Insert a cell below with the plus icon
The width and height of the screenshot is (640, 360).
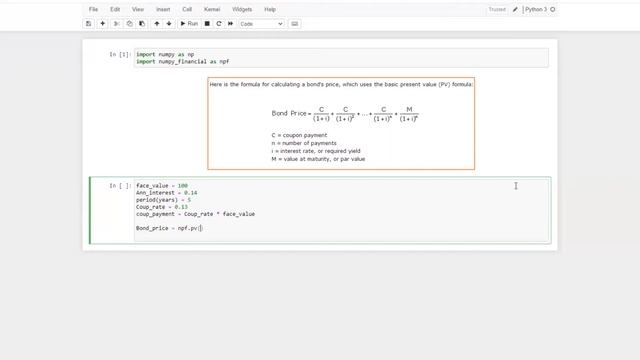point(102,24)
